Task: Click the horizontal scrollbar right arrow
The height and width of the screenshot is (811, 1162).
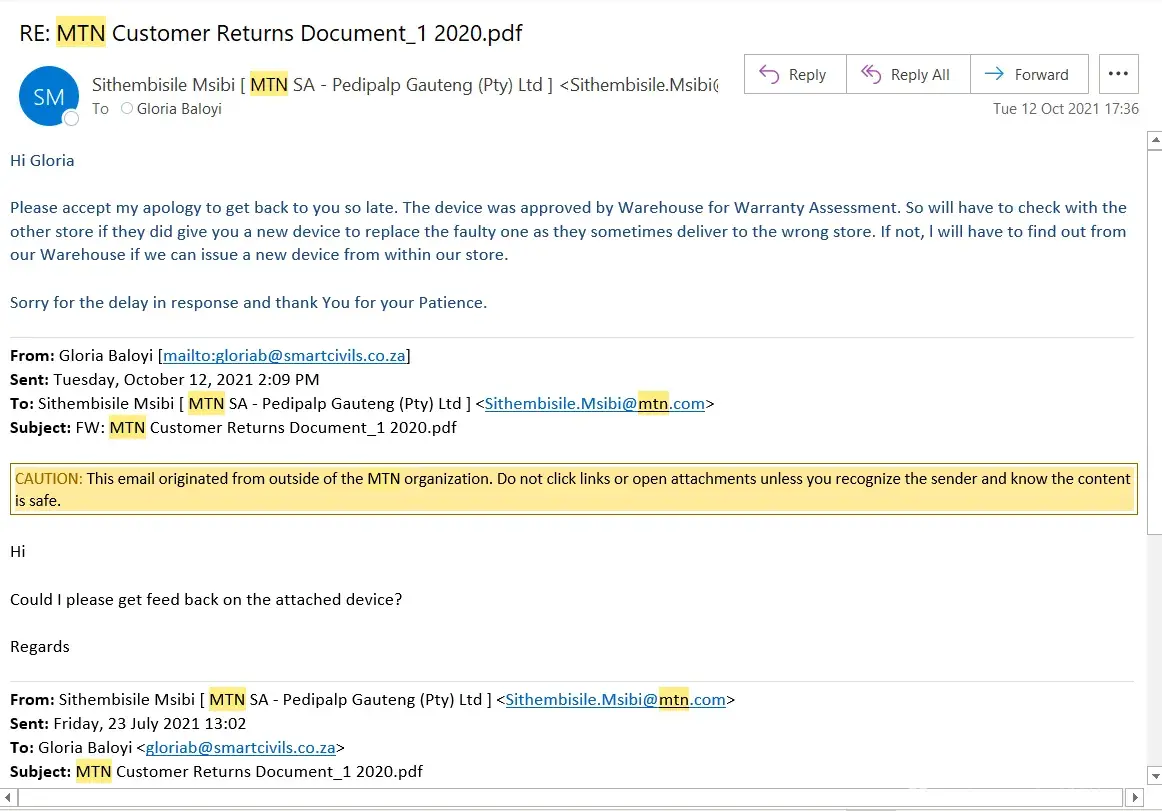Action: (x=1134, y=798)
